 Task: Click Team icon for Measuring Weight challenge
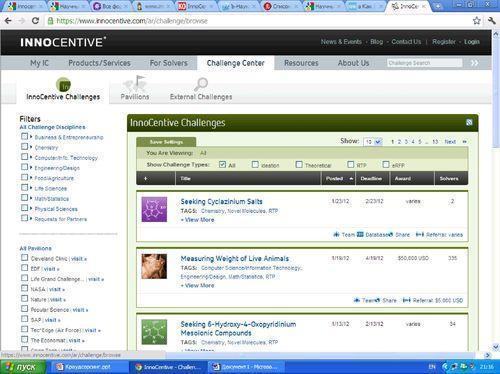(357, 300)
